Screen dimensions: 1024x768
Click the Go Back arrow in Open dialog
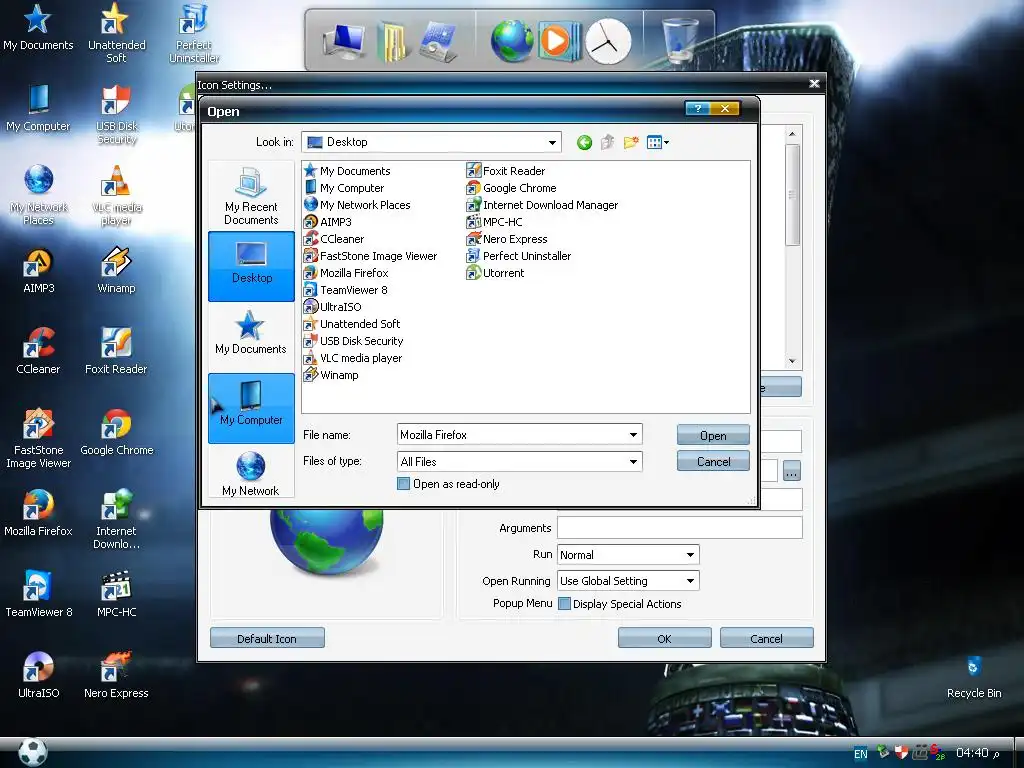(x=584, y=142)
